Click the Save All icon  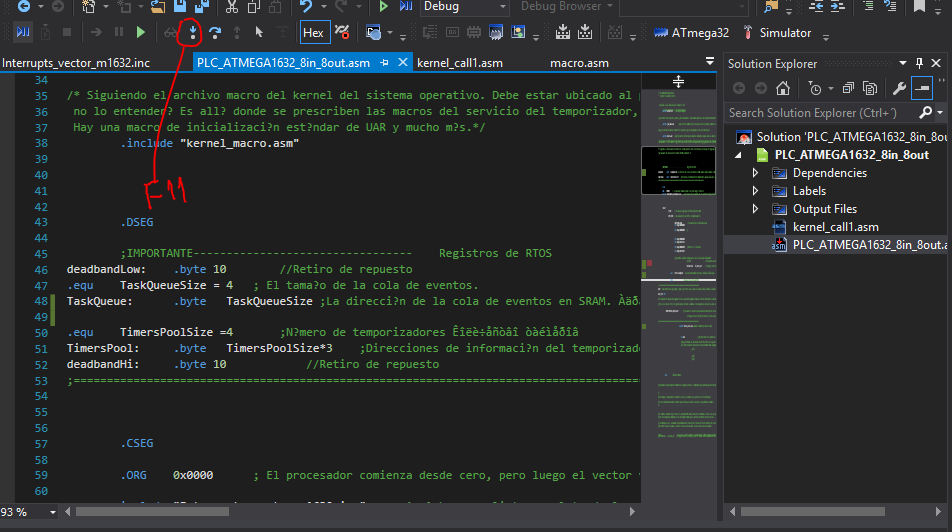tap(202, 6)
